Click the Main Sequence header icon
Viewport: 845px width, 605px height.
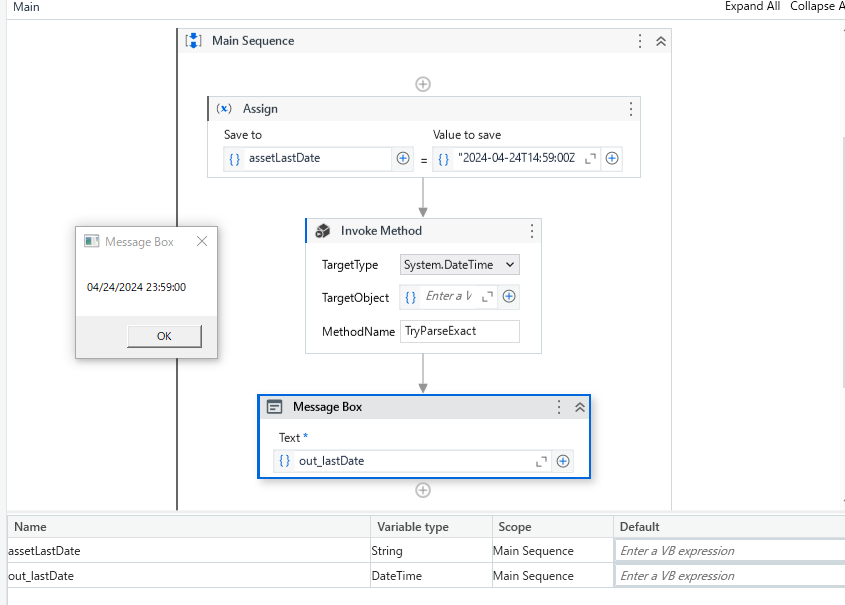click(x=192, y=40)
